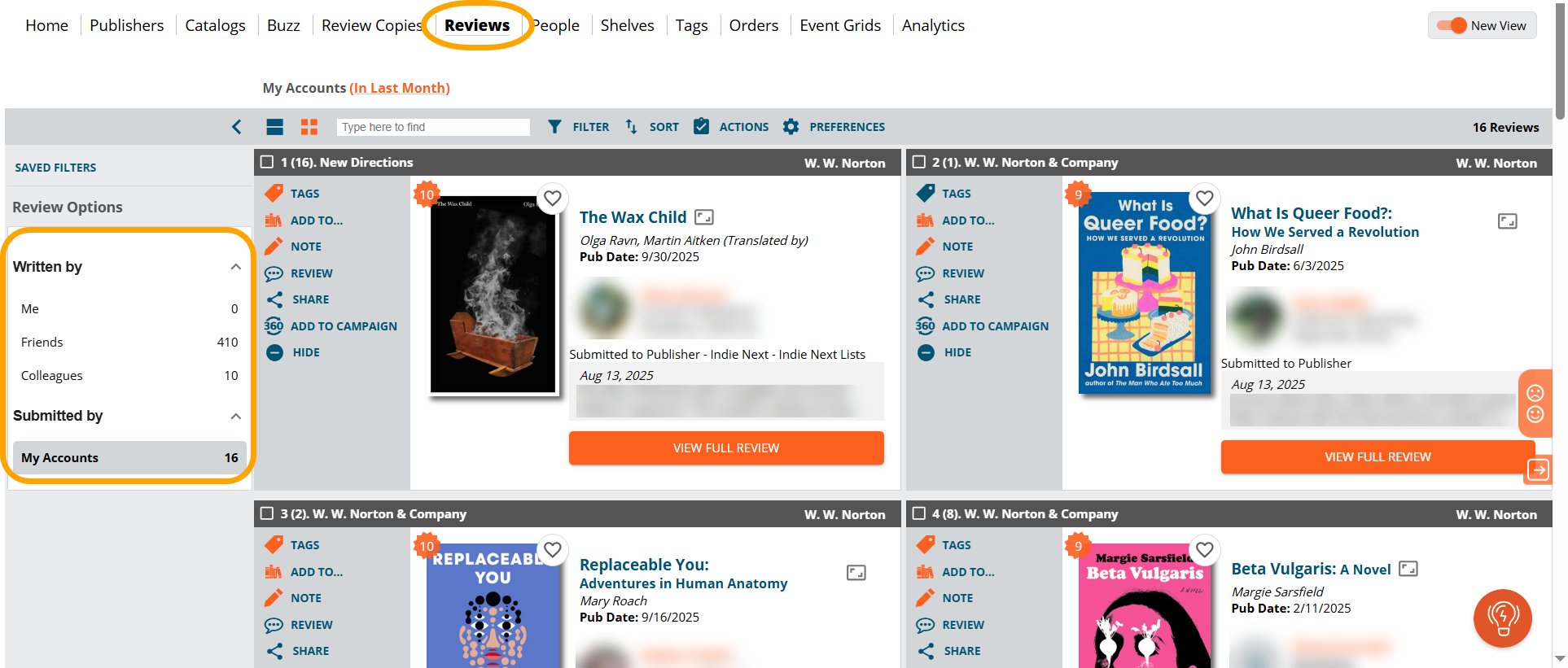Collapse the Submitted by section

pos(235,416)
